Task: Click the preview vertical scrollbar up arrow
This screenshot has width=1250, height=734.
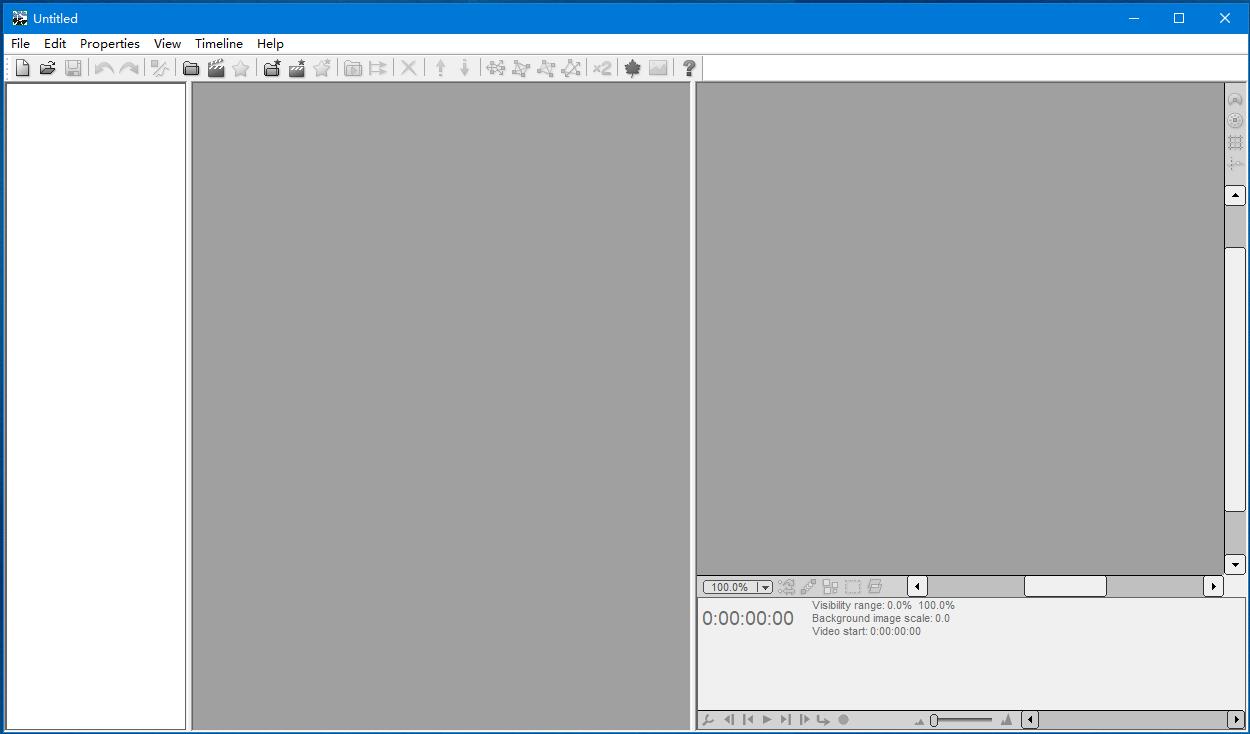Action: (x=1235, y=196)
